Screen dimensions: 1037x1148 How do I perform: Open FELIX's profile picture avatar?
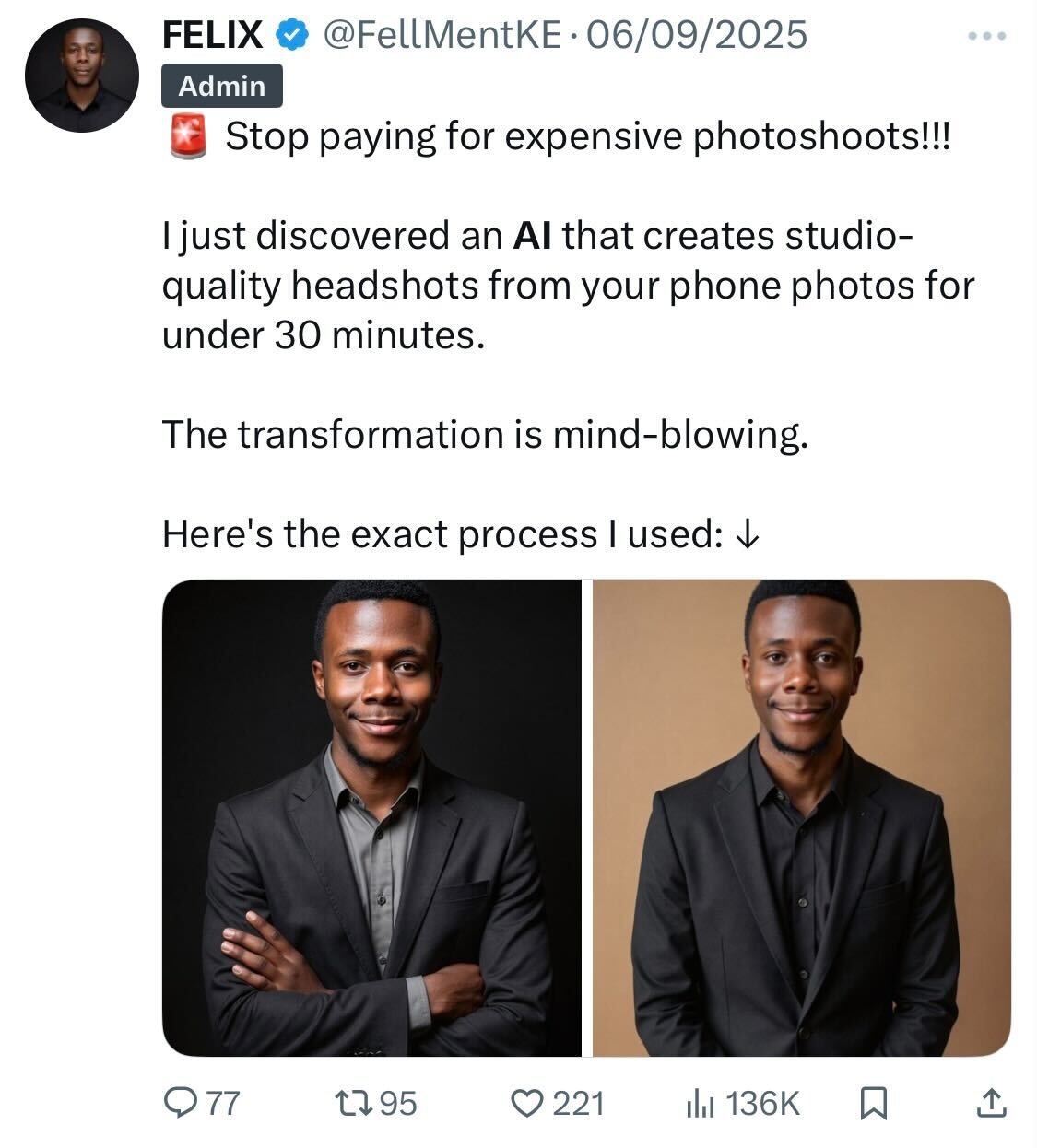click(x=81, y=75)
